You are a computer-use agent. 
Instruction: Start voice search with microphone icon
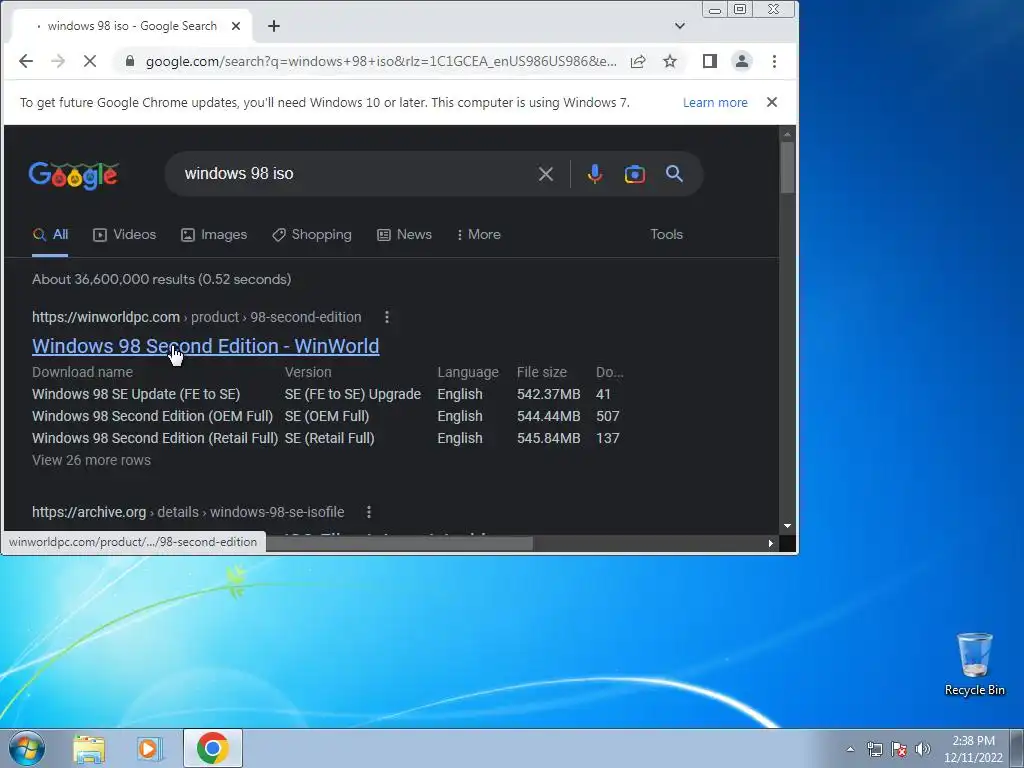(594, 174)
